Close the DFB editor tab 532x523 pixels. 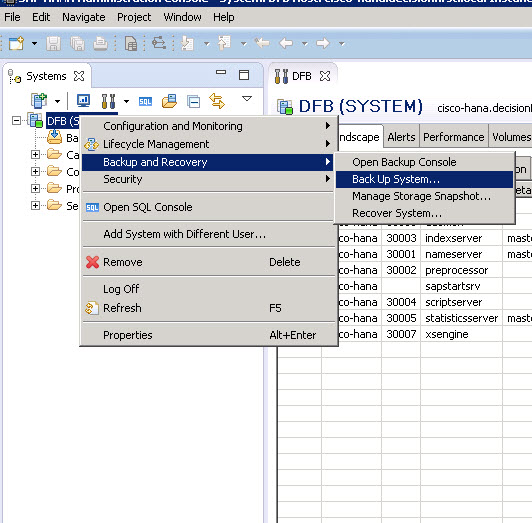click(x=325, y=76)
